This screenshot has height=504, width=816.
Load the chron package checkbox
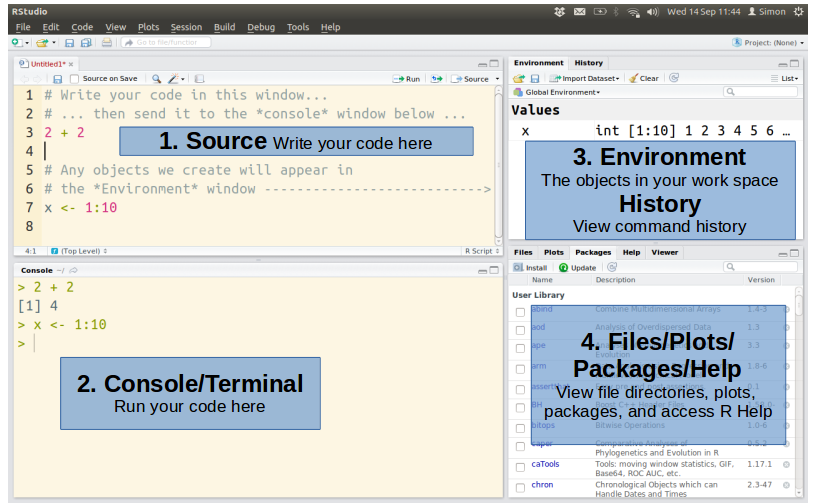(x=520, y=487)
